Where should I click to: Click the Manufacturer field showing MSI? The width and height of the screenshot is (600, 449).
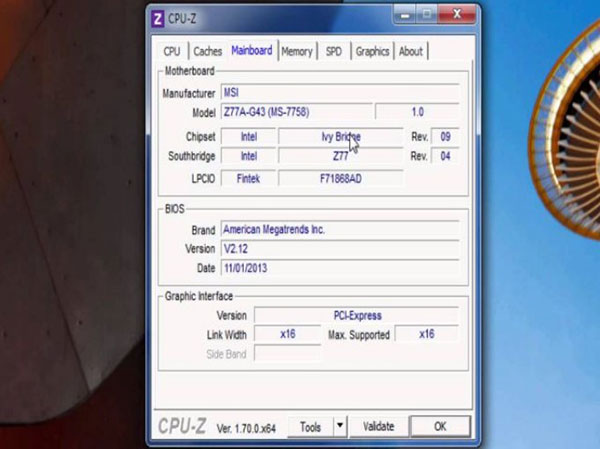[x=339, y=93]
